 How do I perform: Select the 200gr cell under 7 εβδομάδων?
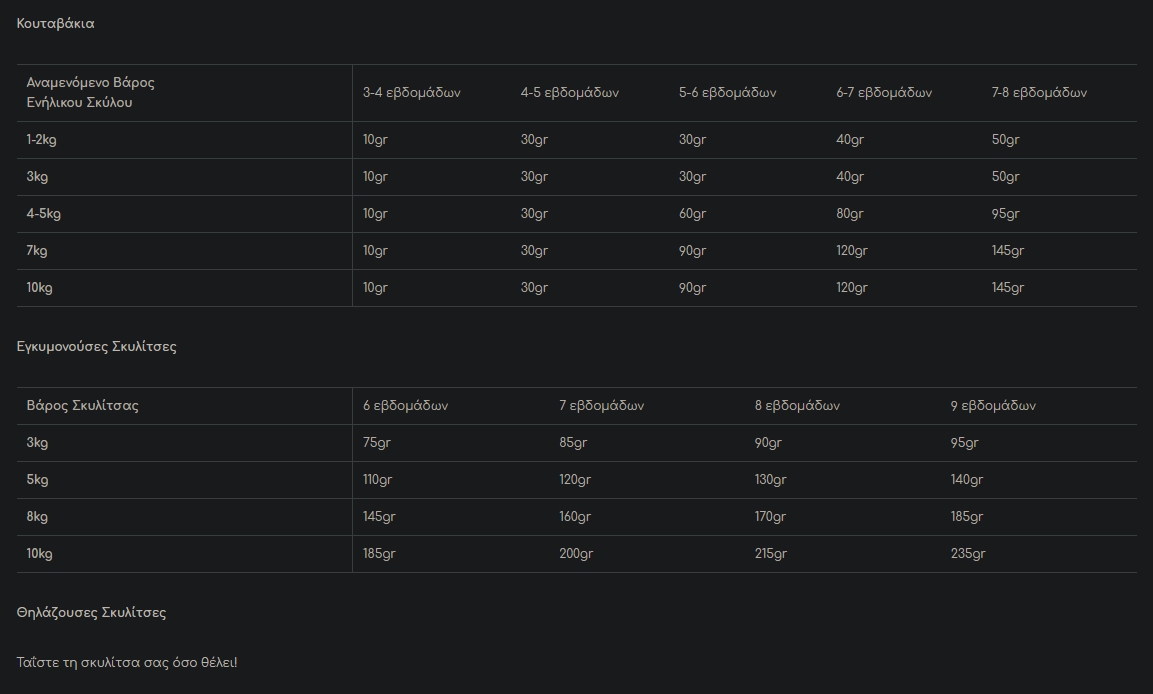576,554
